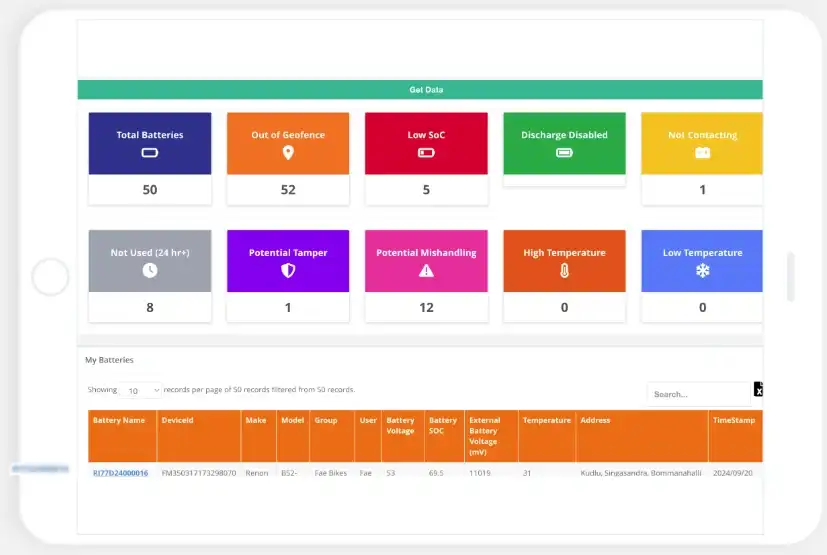Click the Out of Geofence location pin icon

pyautogui.click(x=288, y=153)
